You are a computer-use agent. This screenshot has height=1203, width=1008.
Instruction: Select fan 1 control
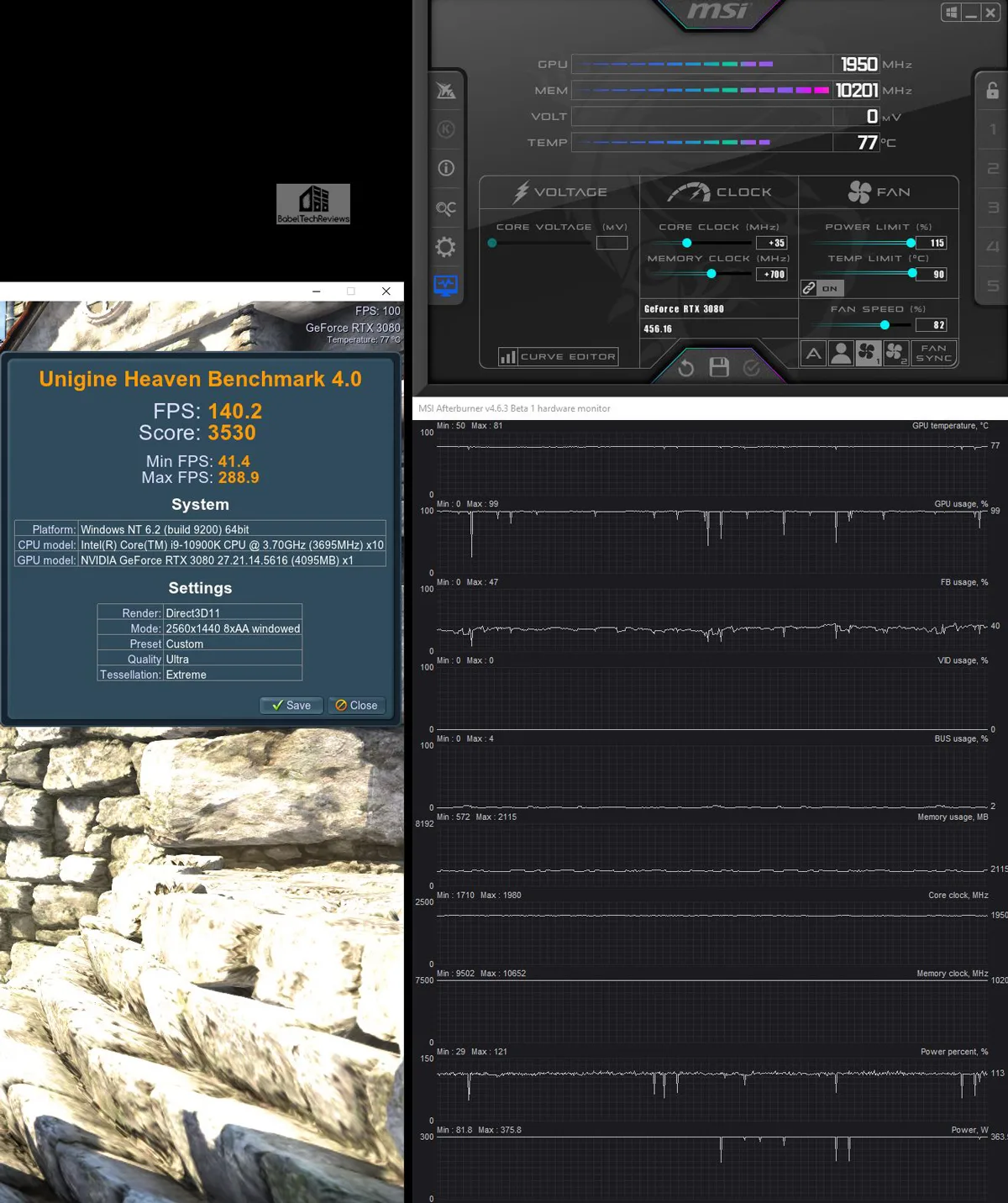868,354
